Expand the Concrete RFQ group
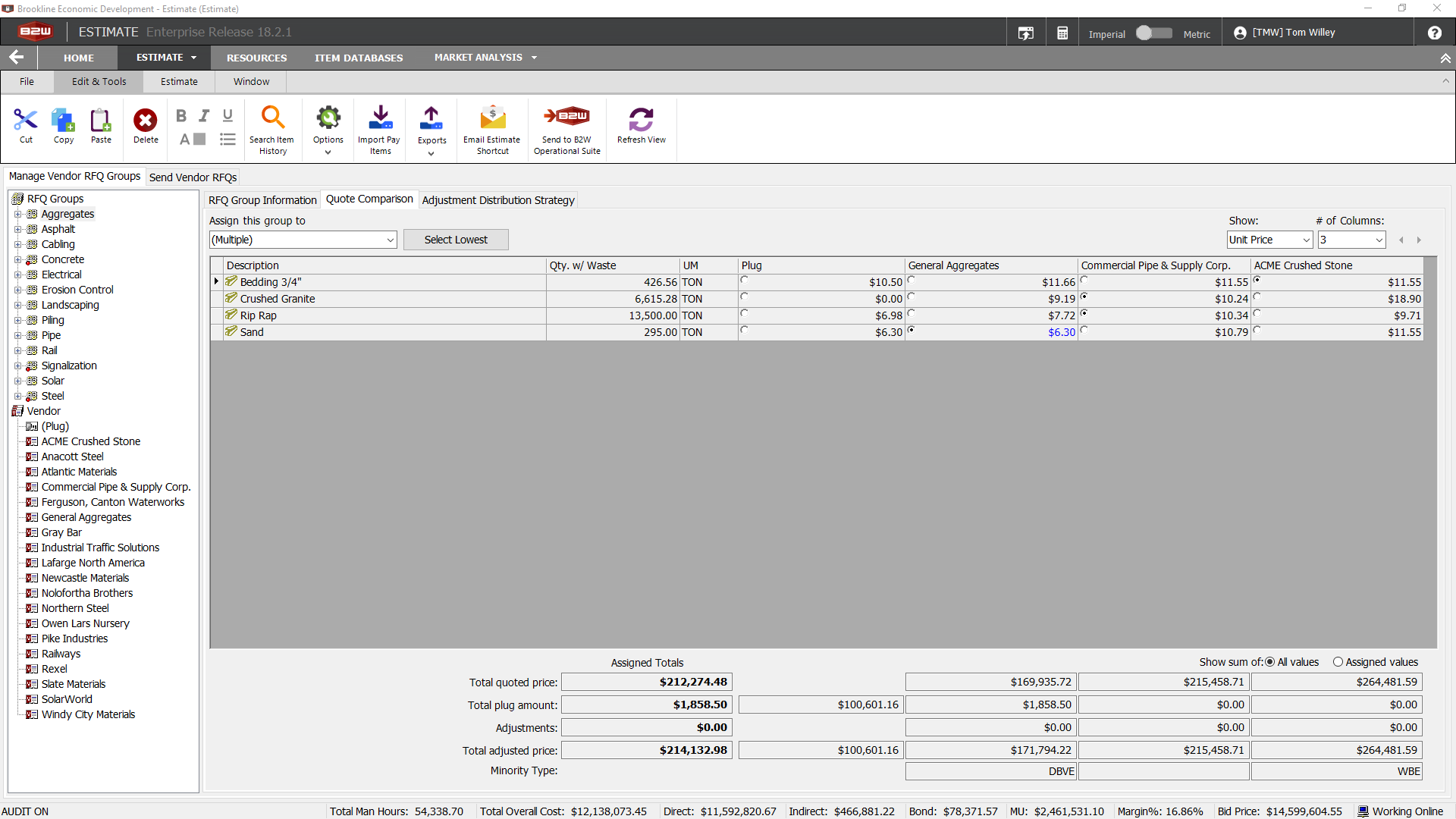Image resolution: width=1456 pixels, height=819 pixels. point(18,259)
